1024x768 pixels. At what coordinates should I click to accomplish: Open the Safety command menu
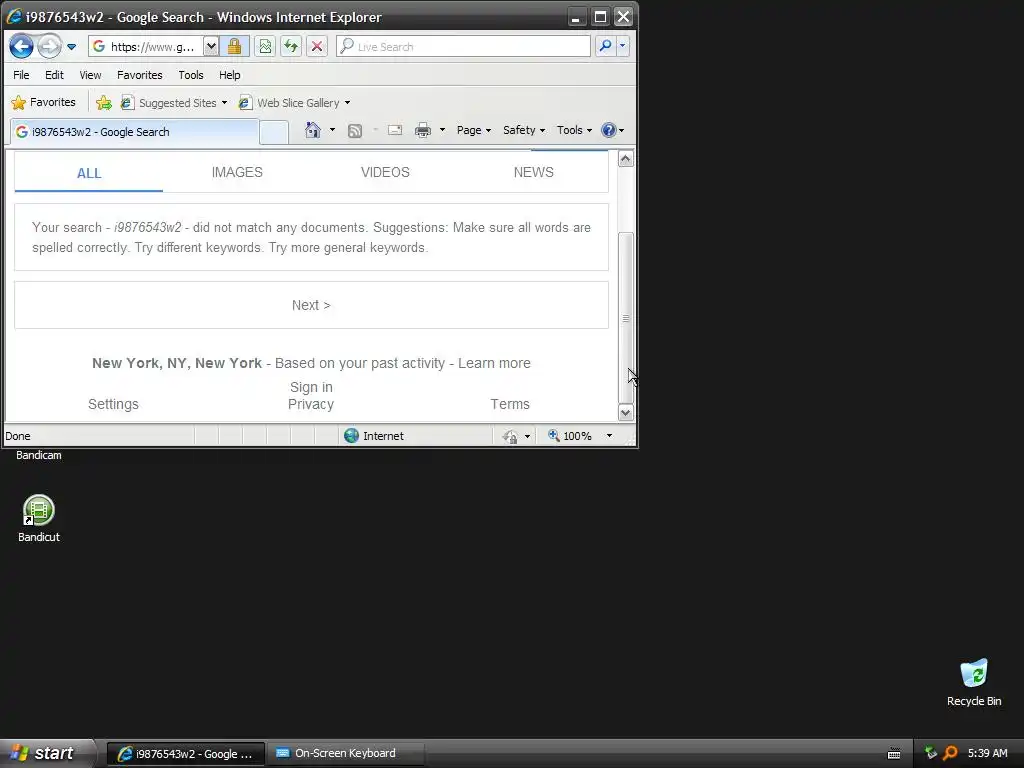(524, 130)
